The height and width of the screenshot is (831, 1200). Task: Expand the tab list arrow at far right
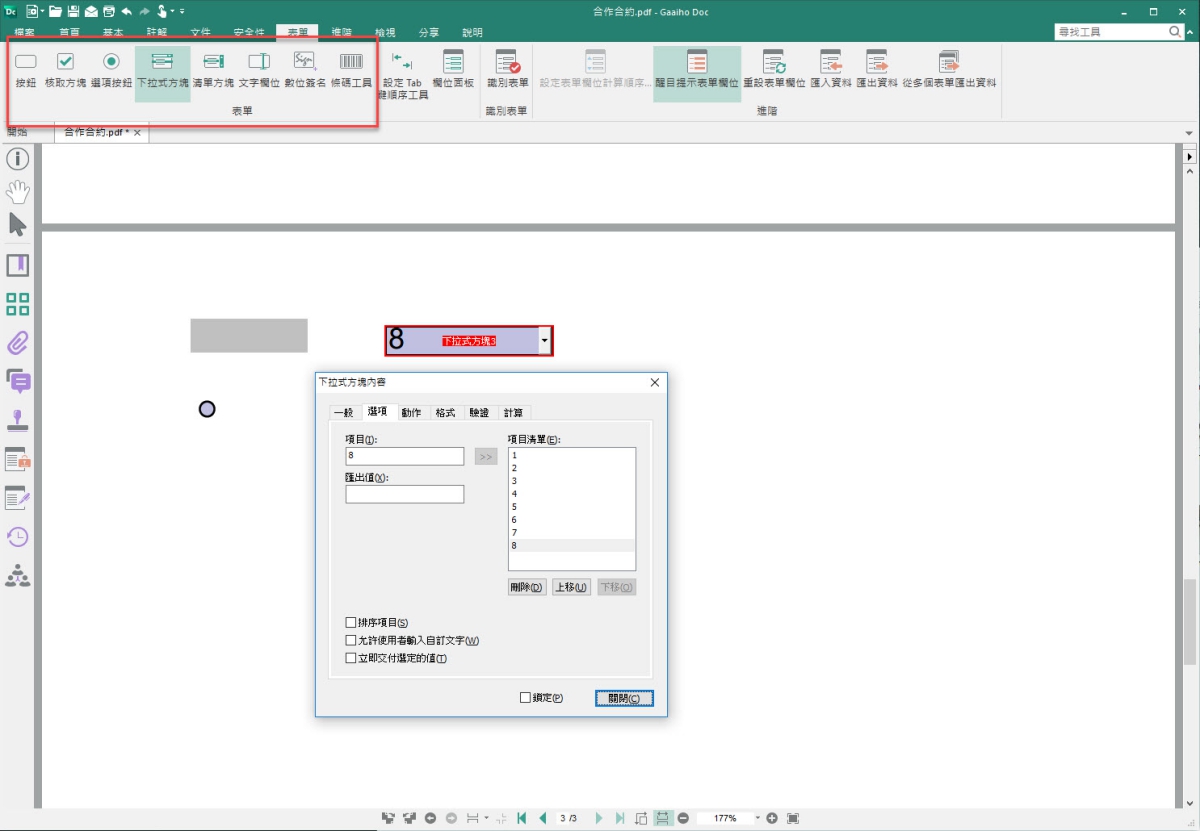click(x=1190, y=133)
